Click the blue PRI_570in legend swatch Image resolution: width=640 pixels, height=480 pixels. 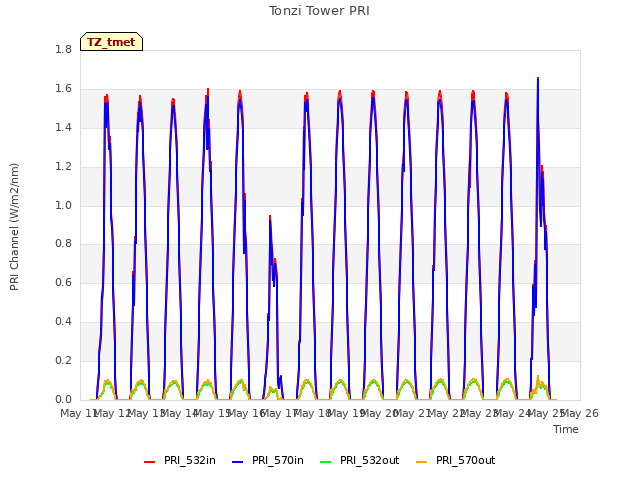tap(238, 462)
